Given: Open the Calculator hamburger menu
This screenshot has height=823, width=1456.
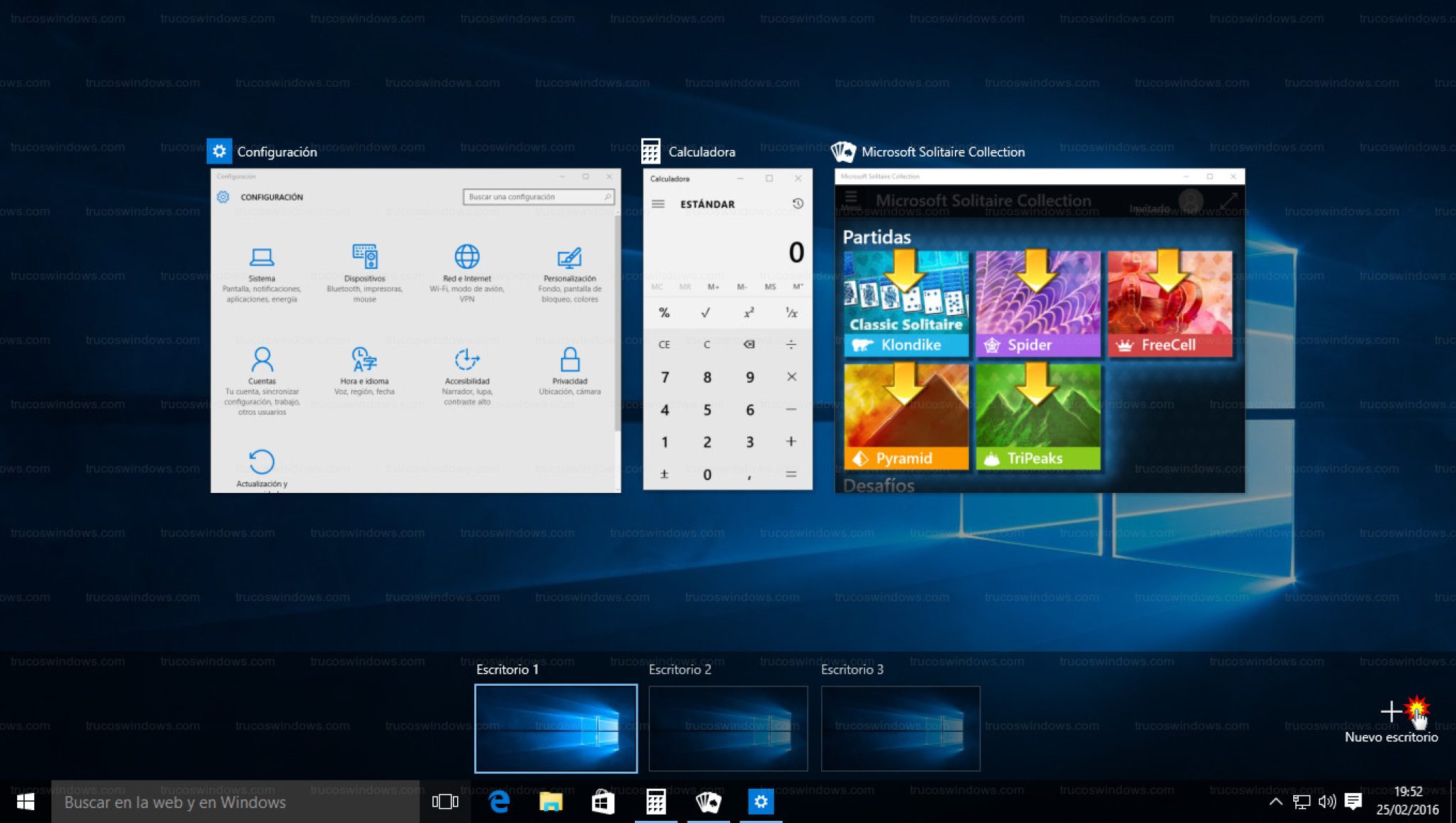Looking at the screenshot, I should pos(658,204).
